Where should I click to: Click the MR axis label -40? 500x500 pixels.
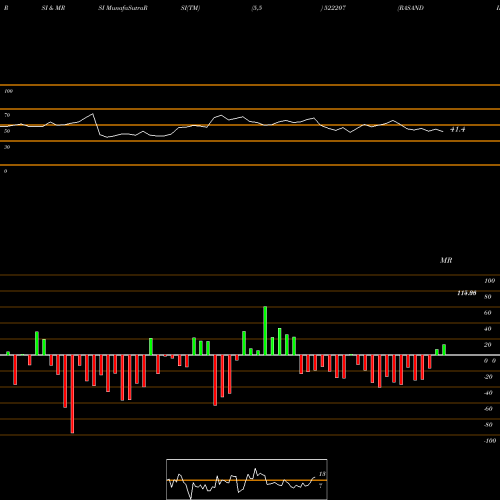(488, 393)
